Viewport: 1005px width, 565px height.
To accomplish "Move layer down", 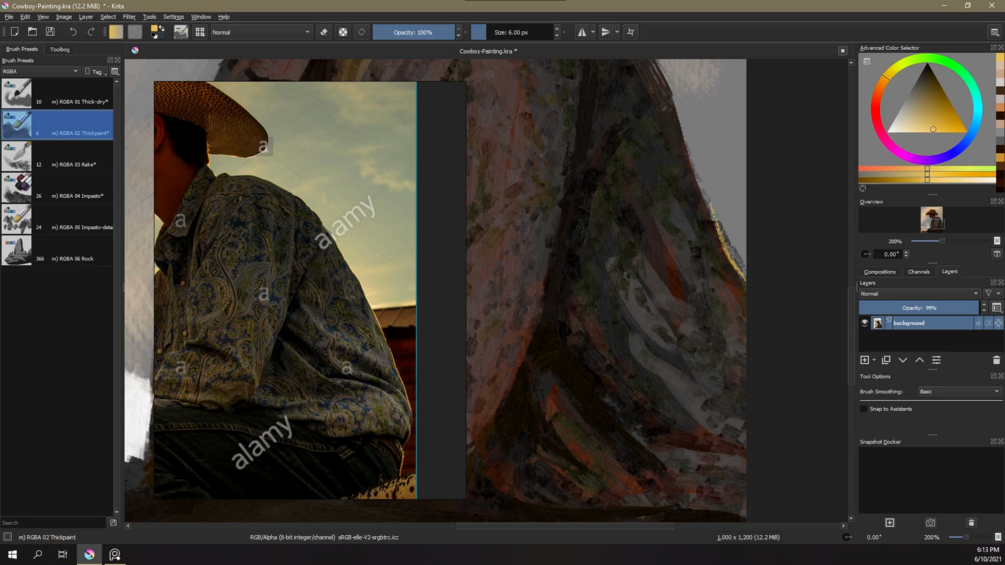I will [x=902, y=360].
